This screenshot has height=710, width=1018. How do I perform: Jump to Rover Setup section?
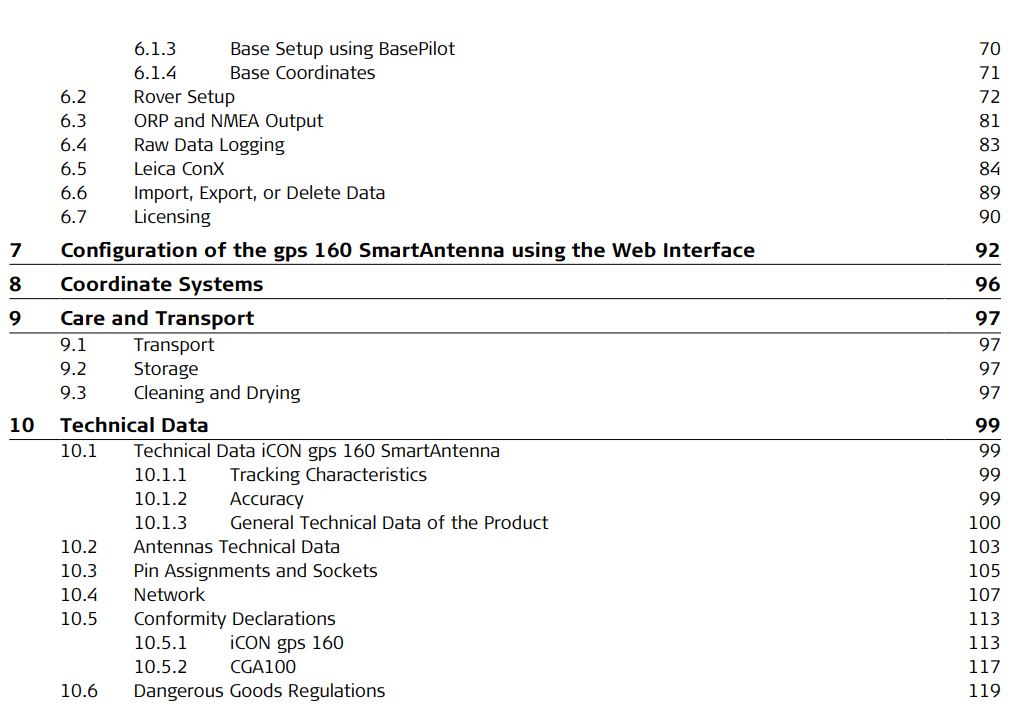(184, 97)
